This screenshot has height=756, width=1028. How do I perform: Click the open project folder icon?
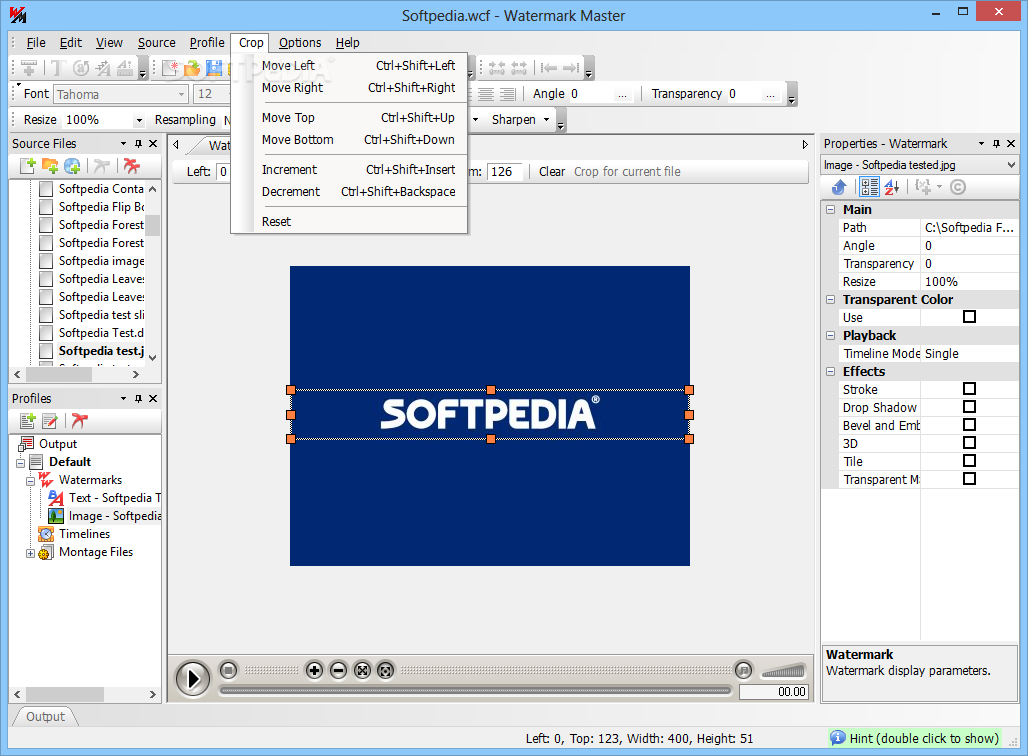tap(192, 68)
